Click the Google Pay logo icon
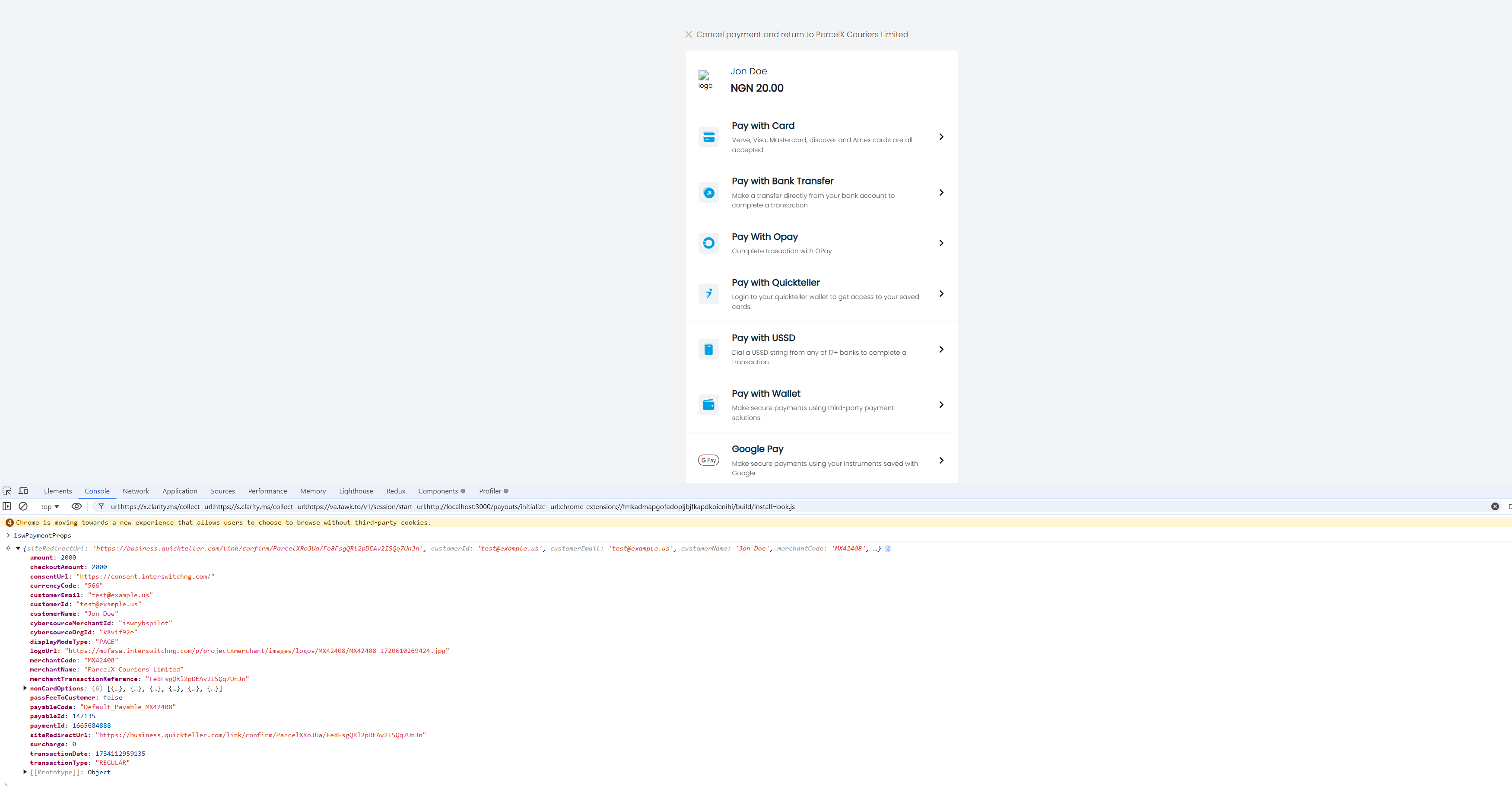 click(708, 460)
